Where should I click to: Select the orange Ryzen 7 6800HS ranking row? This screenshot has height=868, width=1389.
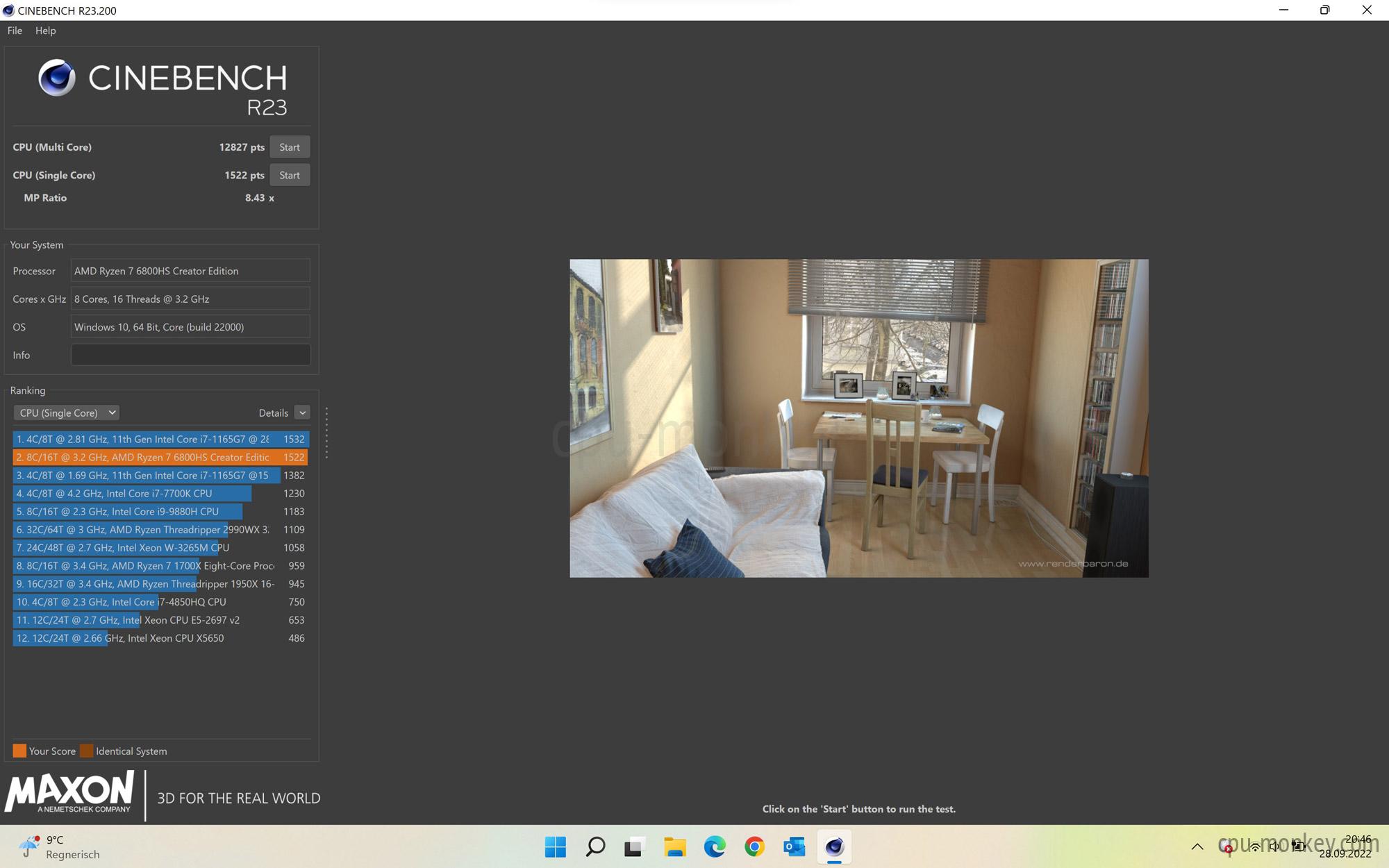pos(160,457)
